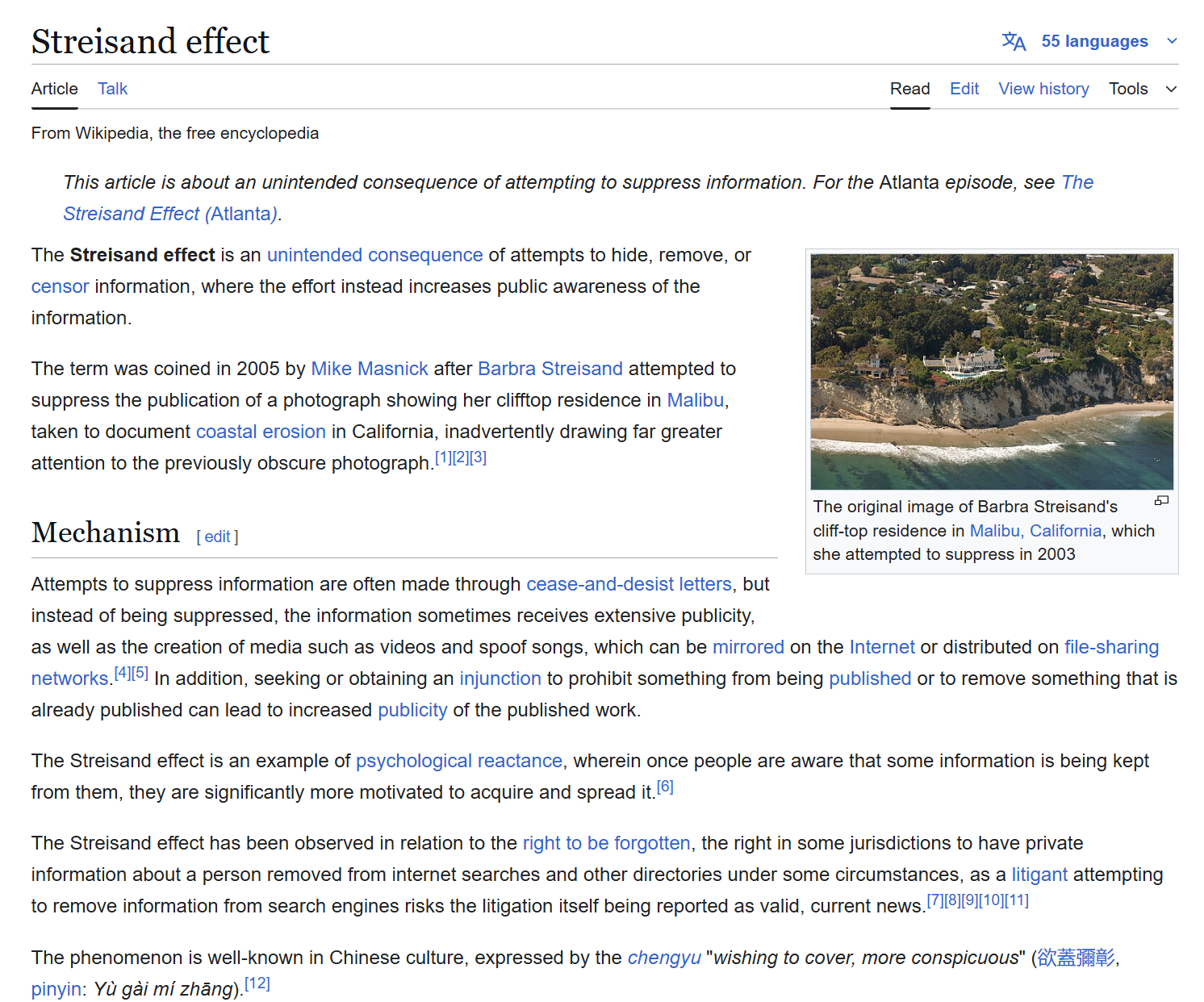Image resolution: width=1204 pixels, height=1002 pixels.
Task: Expand the 55 languages dropdown chevron
Action: 1172,41
